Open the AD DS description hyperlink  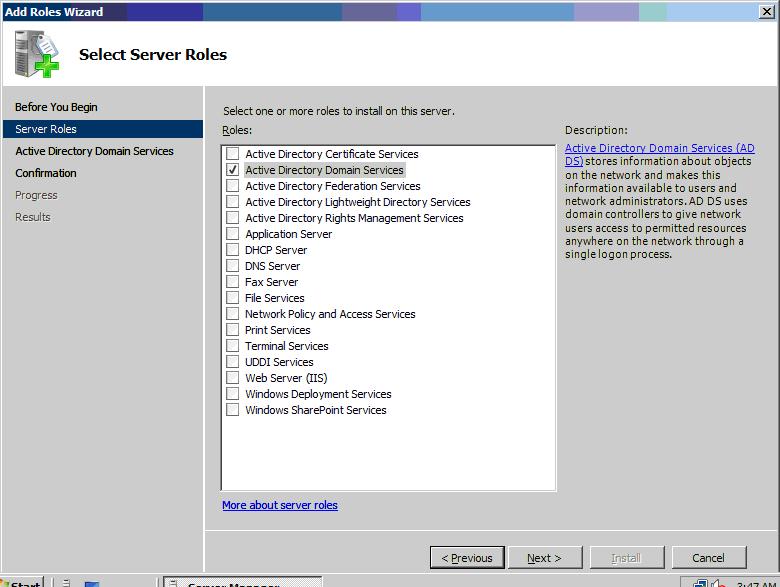[x=659, y=149]
